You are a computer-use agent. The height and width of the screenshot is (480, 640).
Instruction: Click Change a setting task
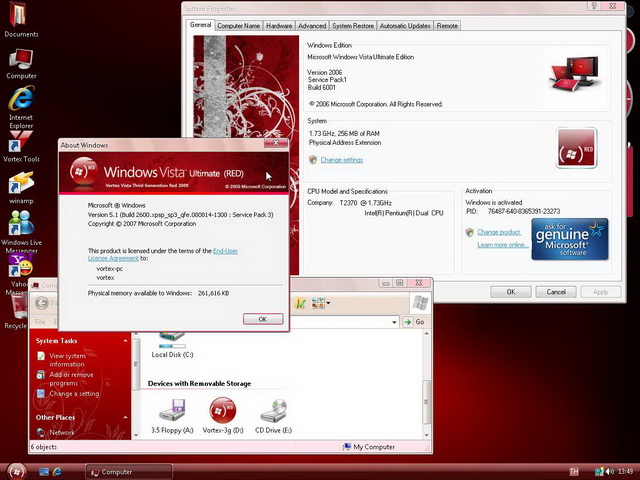pyautogui.click(x=74, y=393)
